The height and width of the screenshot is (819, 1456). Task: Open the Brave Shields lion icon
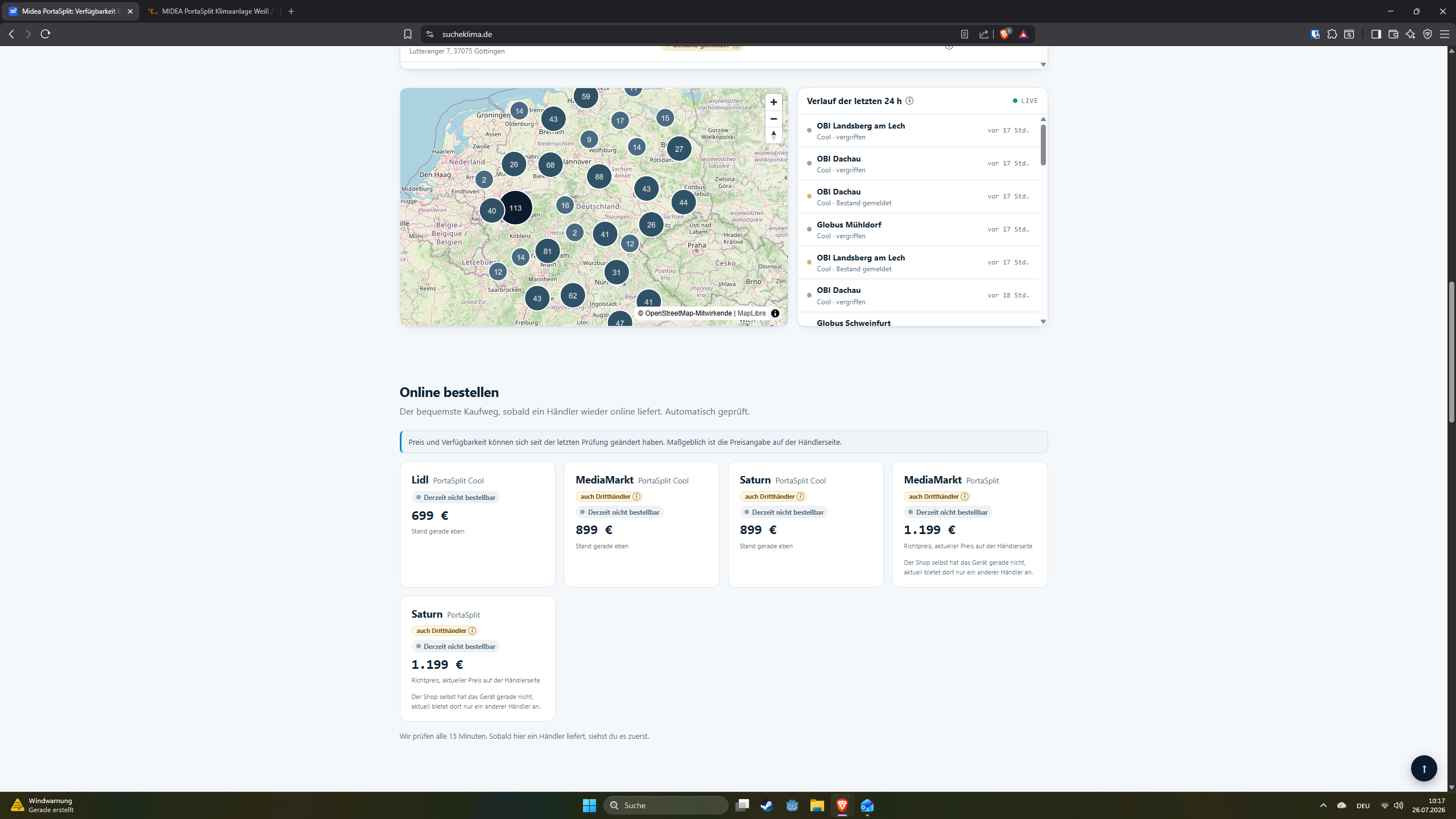[1004, 34]
